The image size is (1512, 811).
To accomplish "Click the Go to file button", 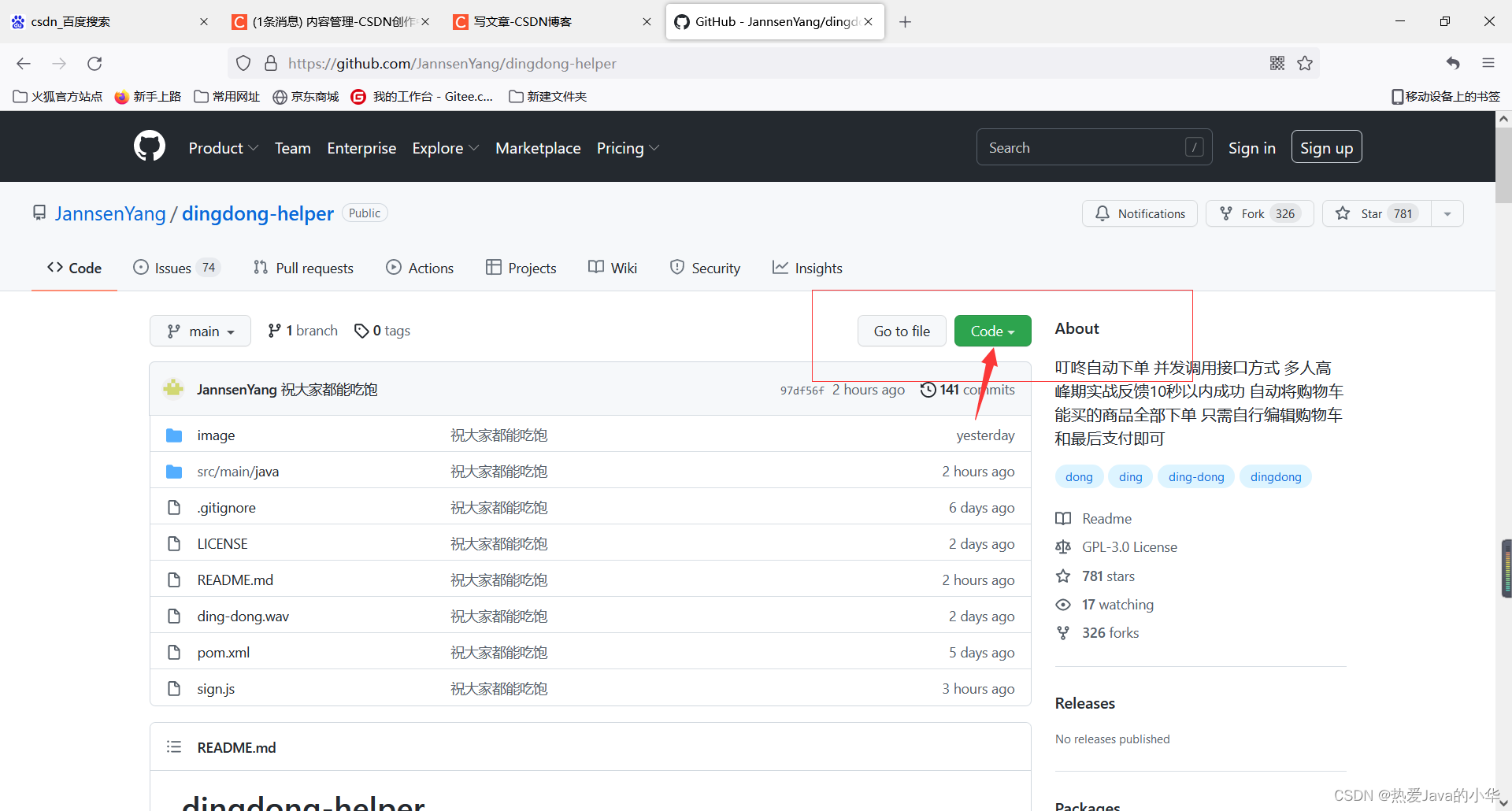I will [902, 331].
